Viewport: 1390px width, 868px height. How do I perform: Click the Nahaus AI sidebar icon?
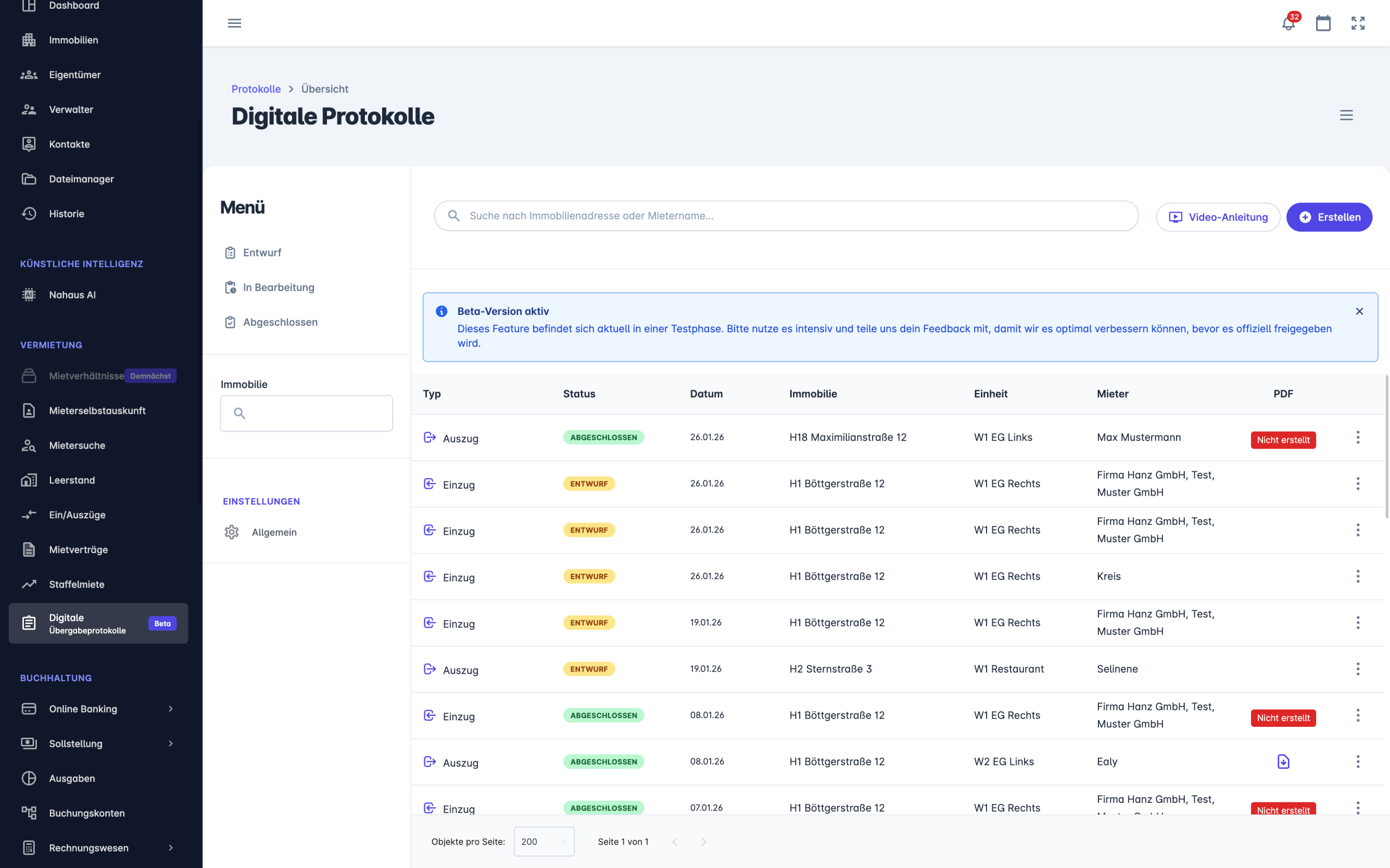click(29, 295)
